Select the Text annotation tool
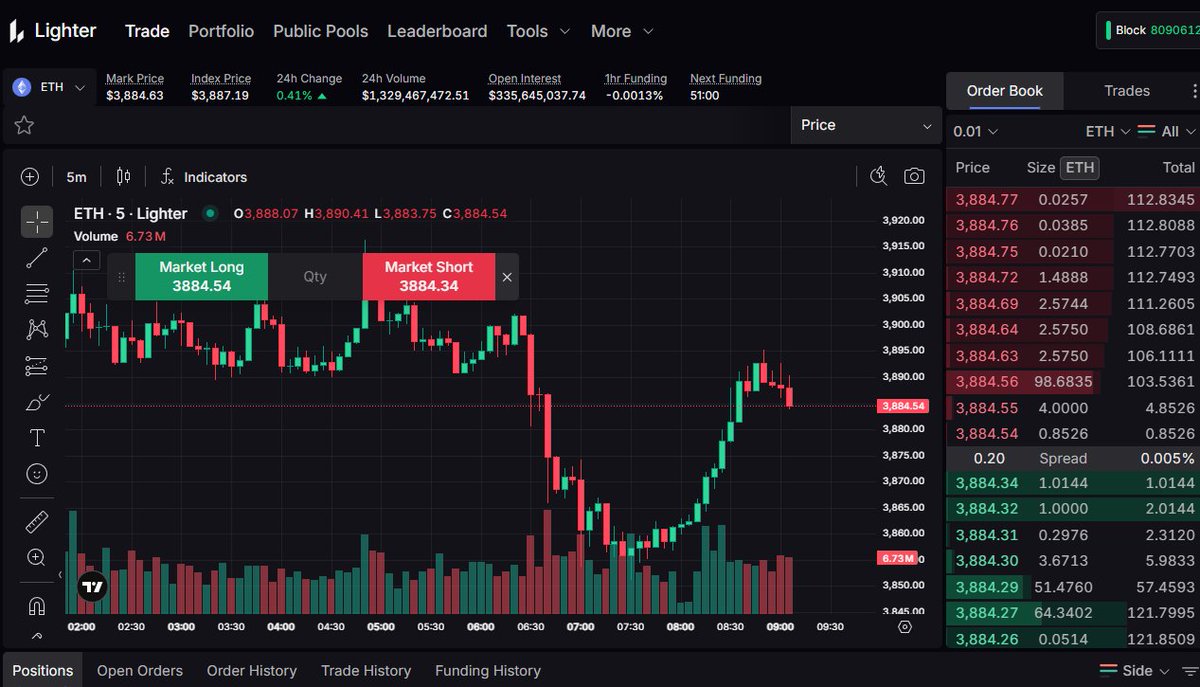This screenshot has height=687, width=1200. [37, 437]
